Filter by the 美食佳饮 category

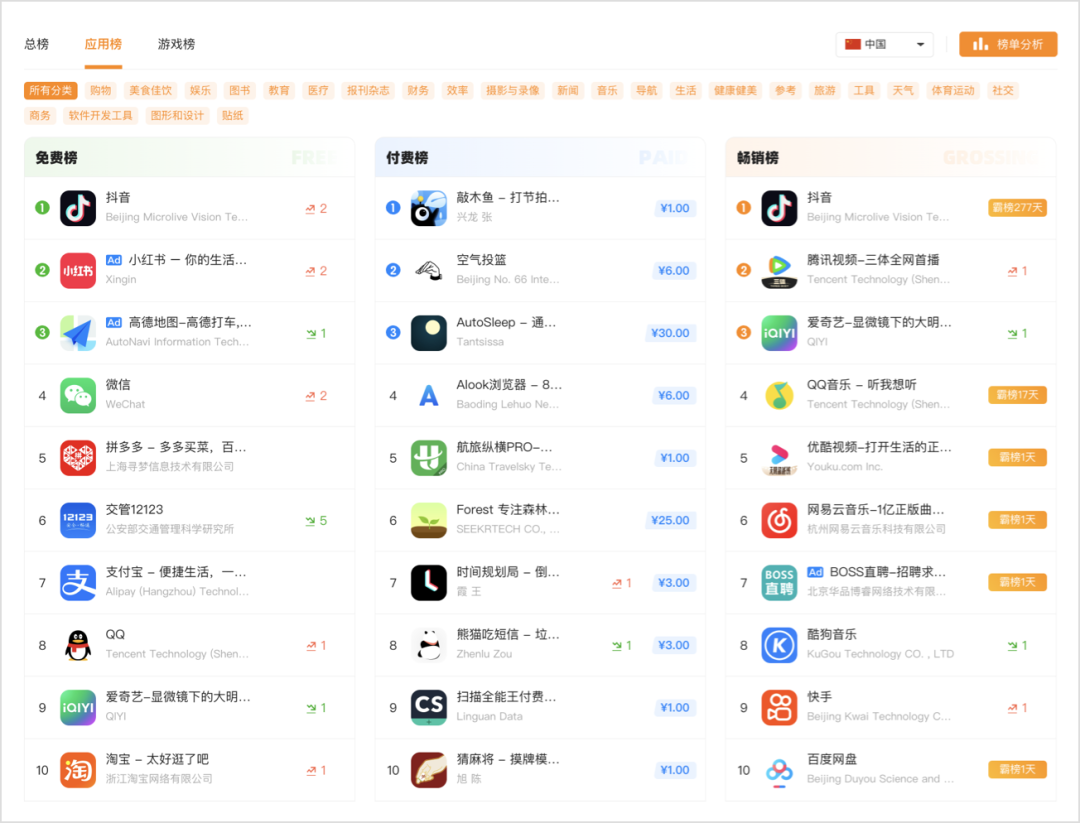point(150,90)
